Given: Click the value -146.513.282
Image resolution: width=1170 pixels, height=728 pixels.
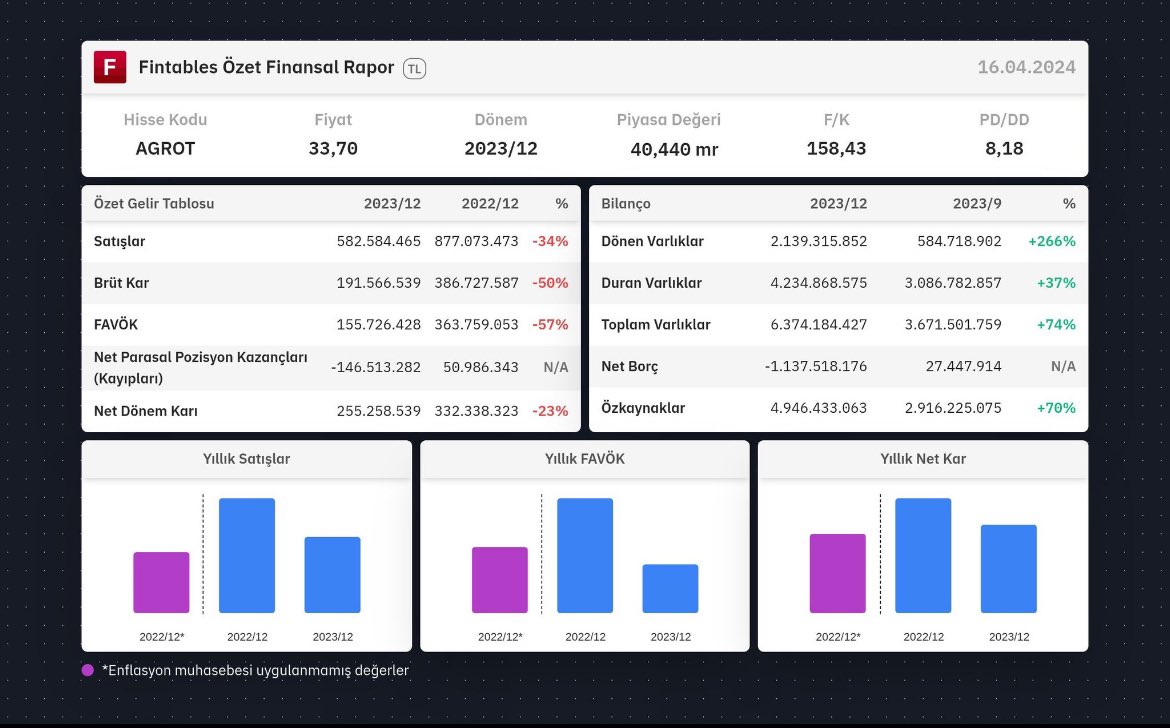Looking at the screenshot, I should point(375,367).
